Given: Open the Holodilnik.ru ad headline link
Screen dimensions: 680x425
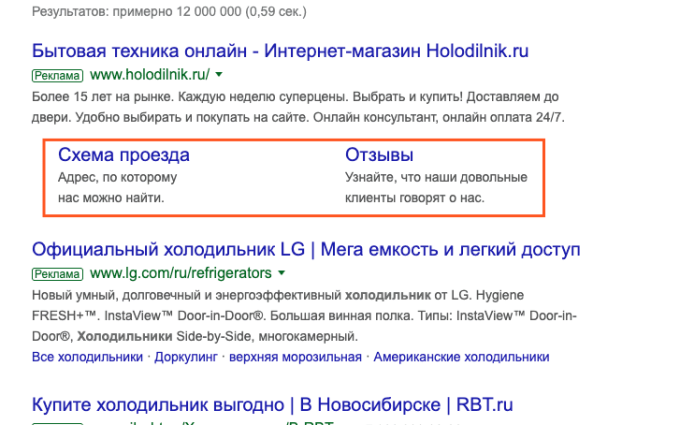Looking at the screenshot, I should [280, 51].
